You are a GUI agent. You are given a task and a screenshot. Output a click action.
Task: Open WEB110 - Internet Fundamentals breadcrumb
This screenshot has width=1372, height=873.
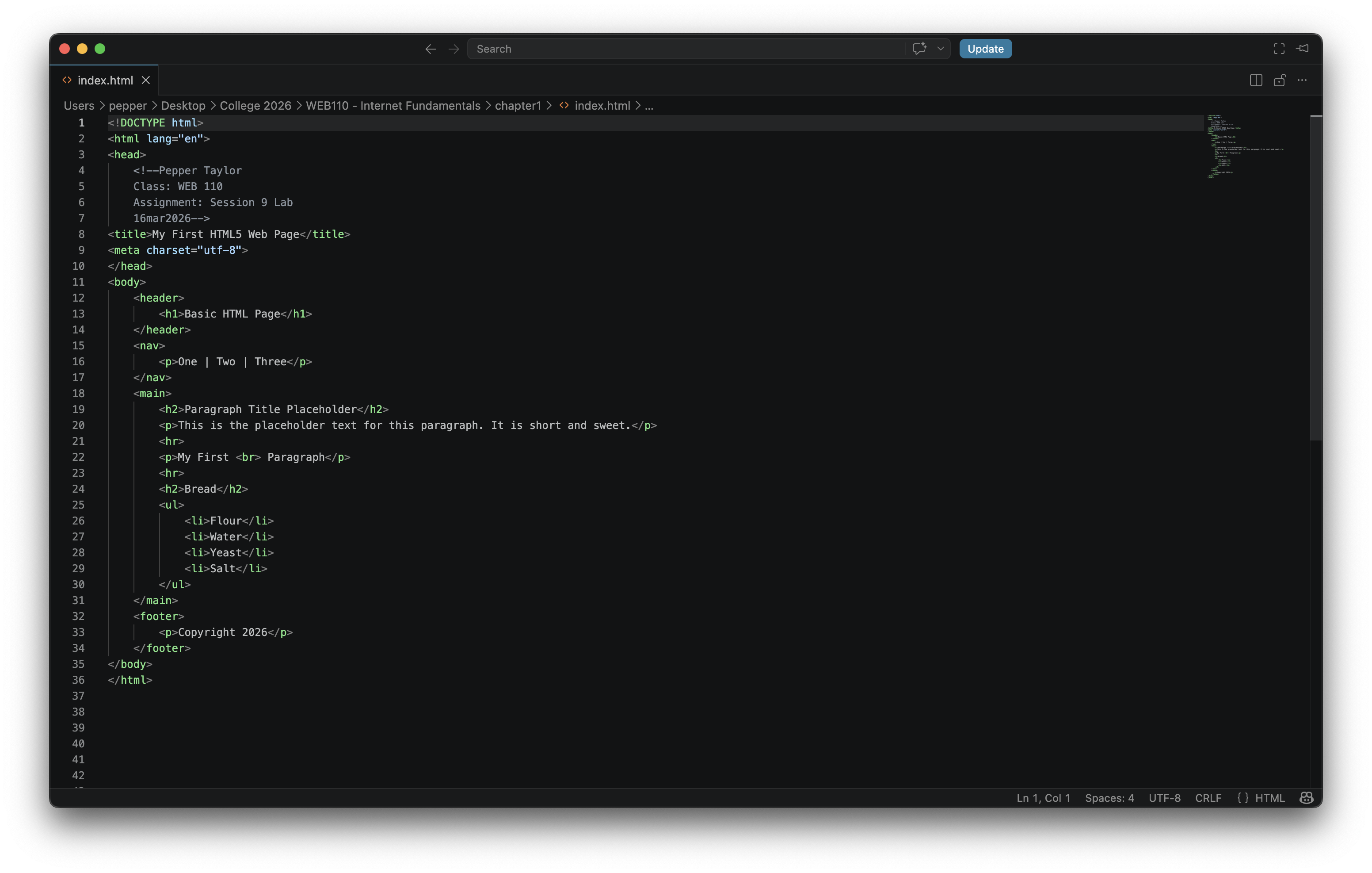[393, 106]
